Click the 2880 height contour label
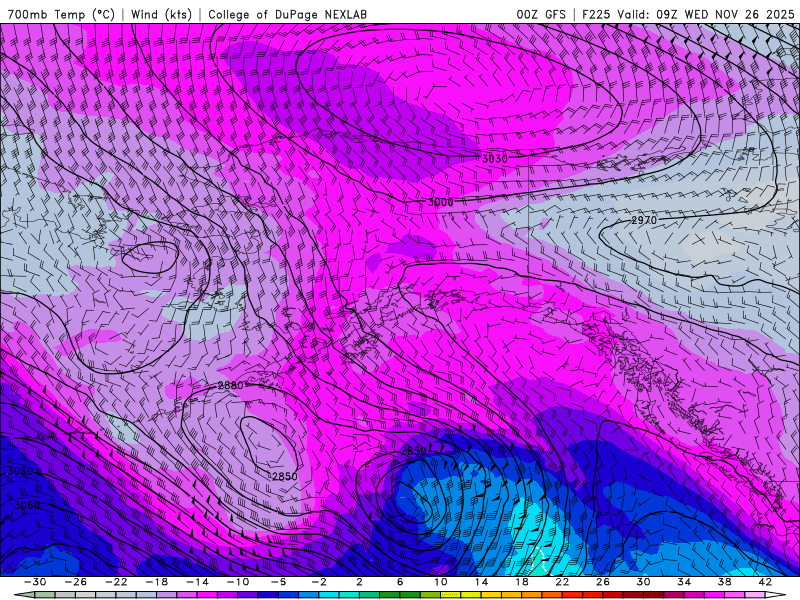 click(x=231, y=385)
